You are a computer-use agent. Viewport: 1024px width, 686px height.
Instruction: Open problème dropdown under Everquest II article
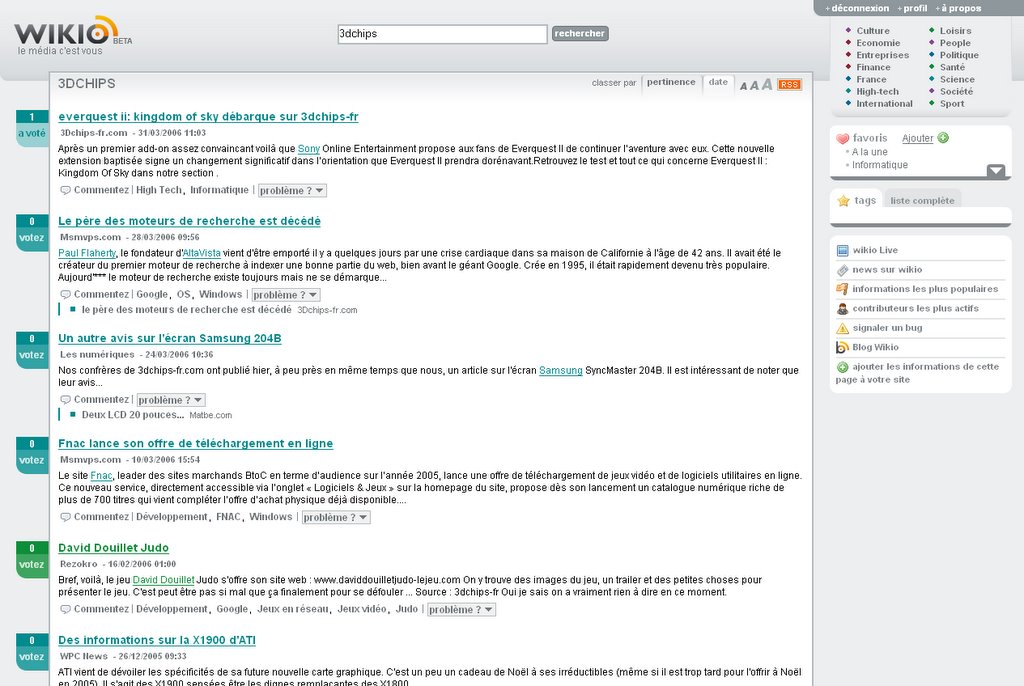point(292,190)
